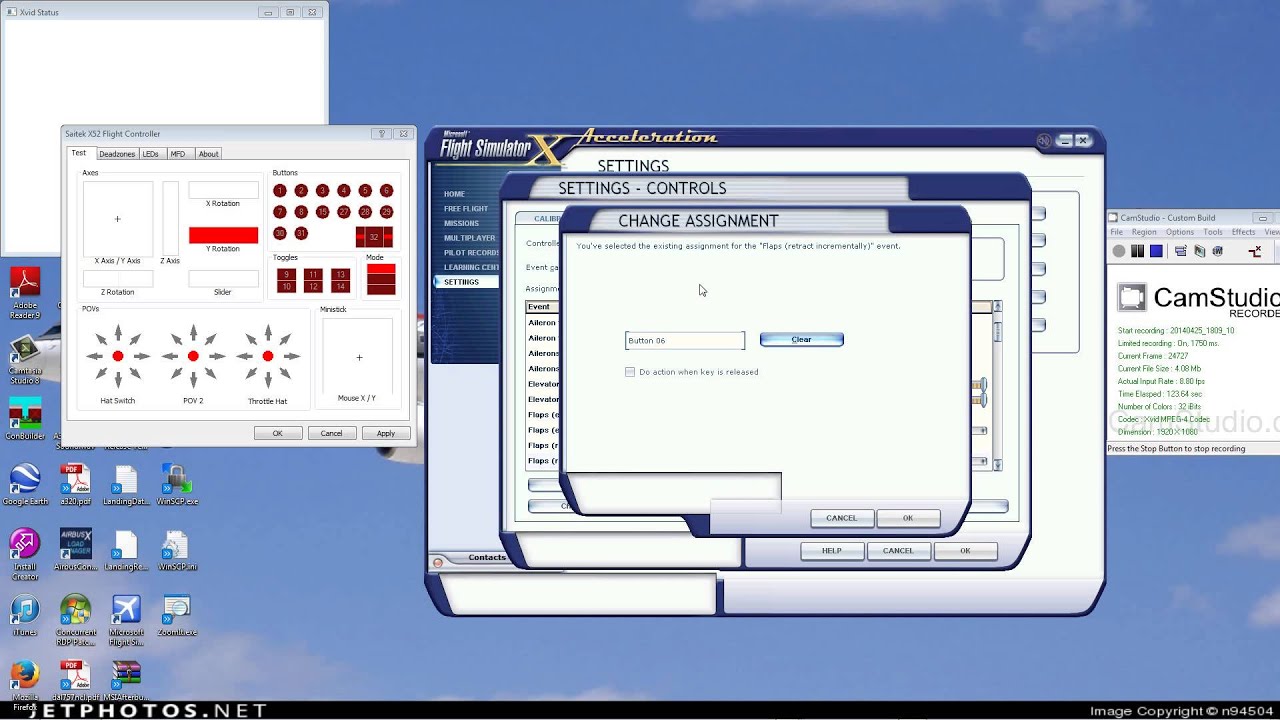The width and height of the screenshot is (1280, 720).
Task: Click CamStudio pause button
Action: tap(1137, 251)
